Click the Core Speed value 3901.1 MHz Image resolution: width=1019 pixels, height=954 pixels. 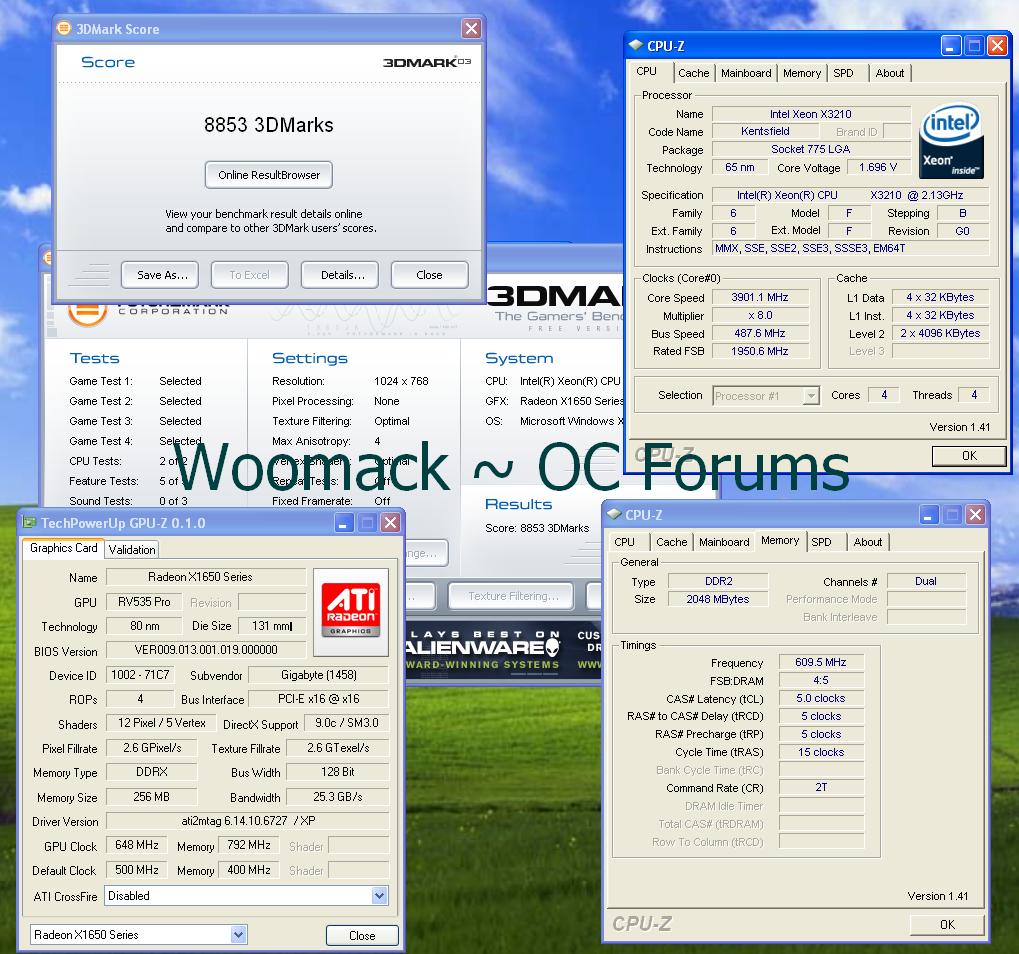click(x=760, y=298)
